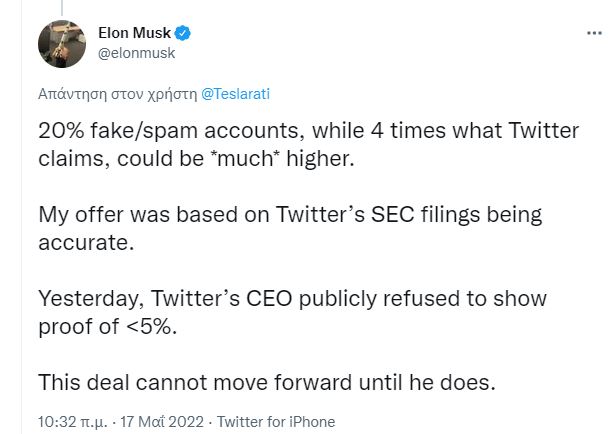Click the 17 Μαϊ 2022 date
The width and height of the screenshot is (614, 434).
click(x=161, y=421)
